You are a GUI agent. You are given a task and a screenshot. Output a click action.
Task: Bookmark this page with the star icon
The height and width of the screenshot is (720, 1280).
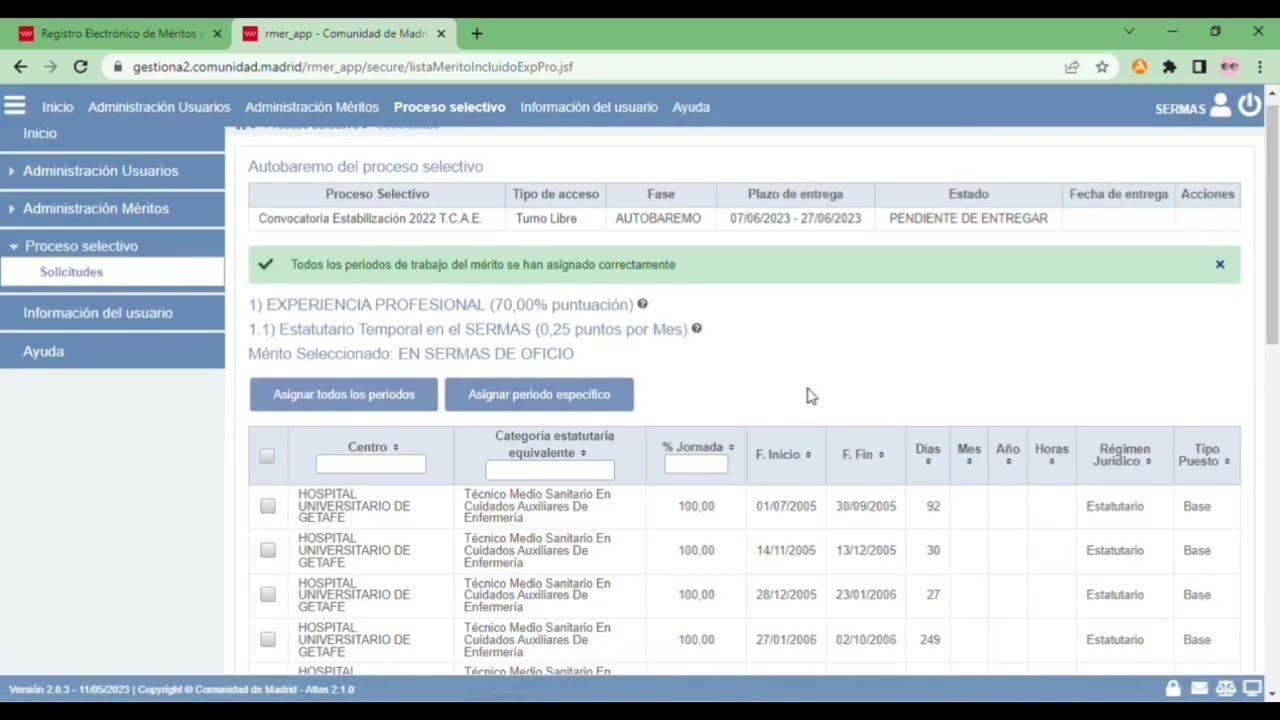tap(1102, 67)
